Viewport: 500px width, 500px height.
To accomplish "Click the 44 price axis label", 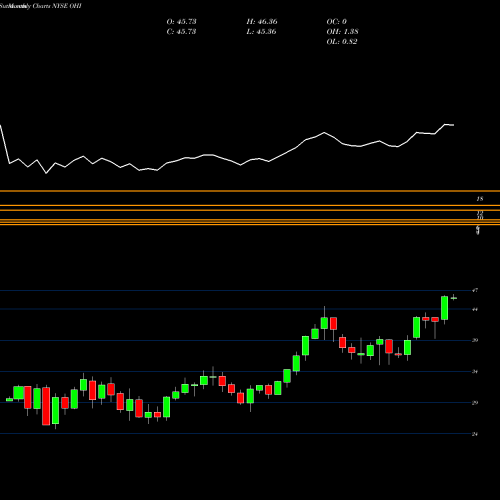I will pos(475,309).
